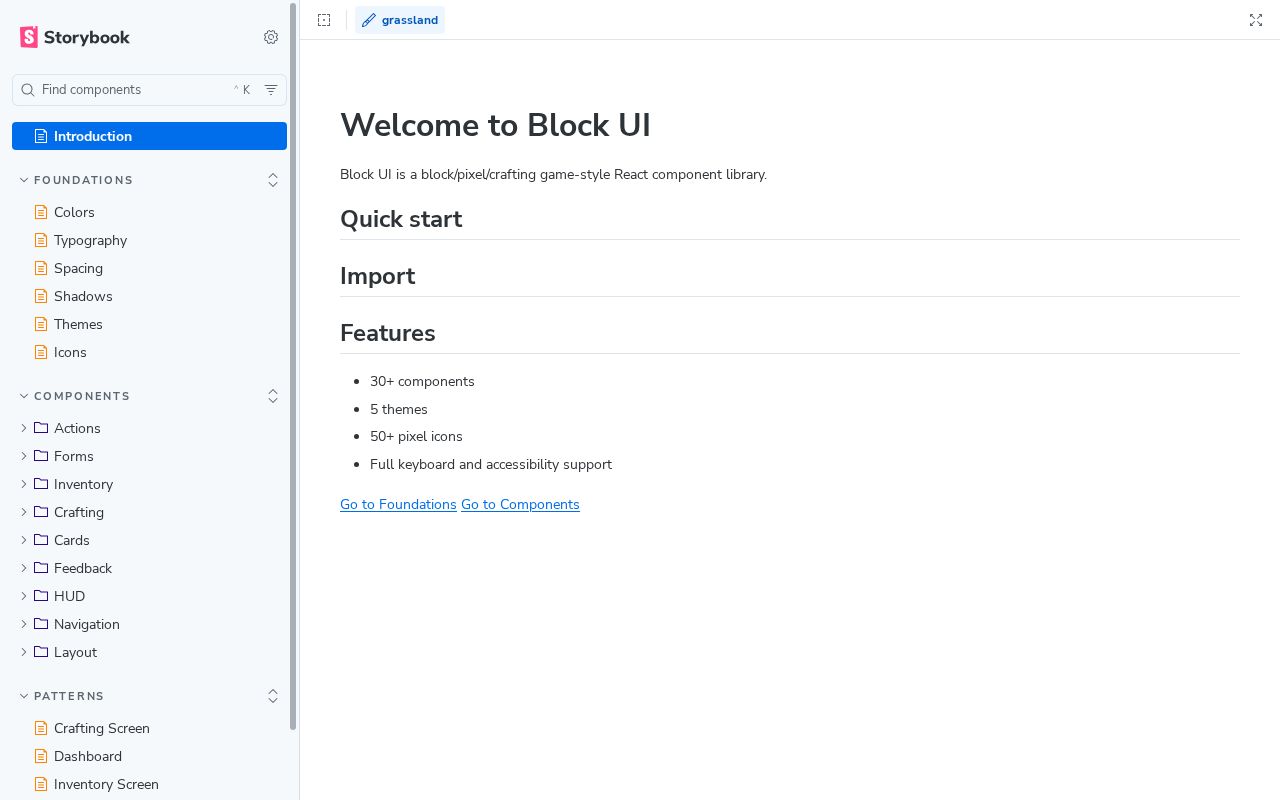Open the Shadows docs page
The width and height of the screenshot is (1280, 800).
click(149, 296)
